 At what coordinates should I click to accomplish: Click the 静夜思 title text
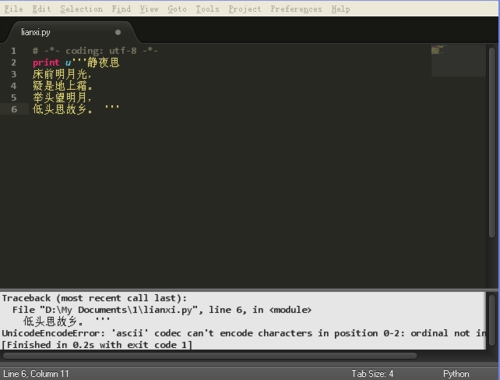point(103,62)
